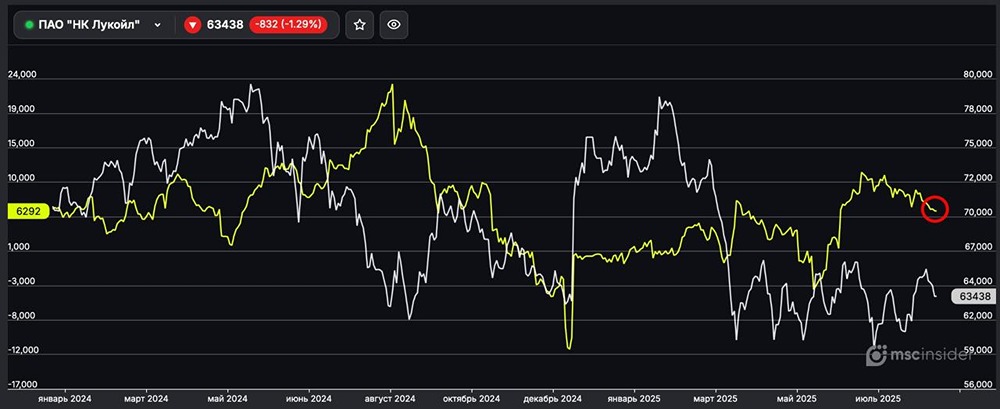Image resolution: width=1000 pixels, height=409 pixels.
Task: Click the август 2024 axis label
Action: click(391, 398)
